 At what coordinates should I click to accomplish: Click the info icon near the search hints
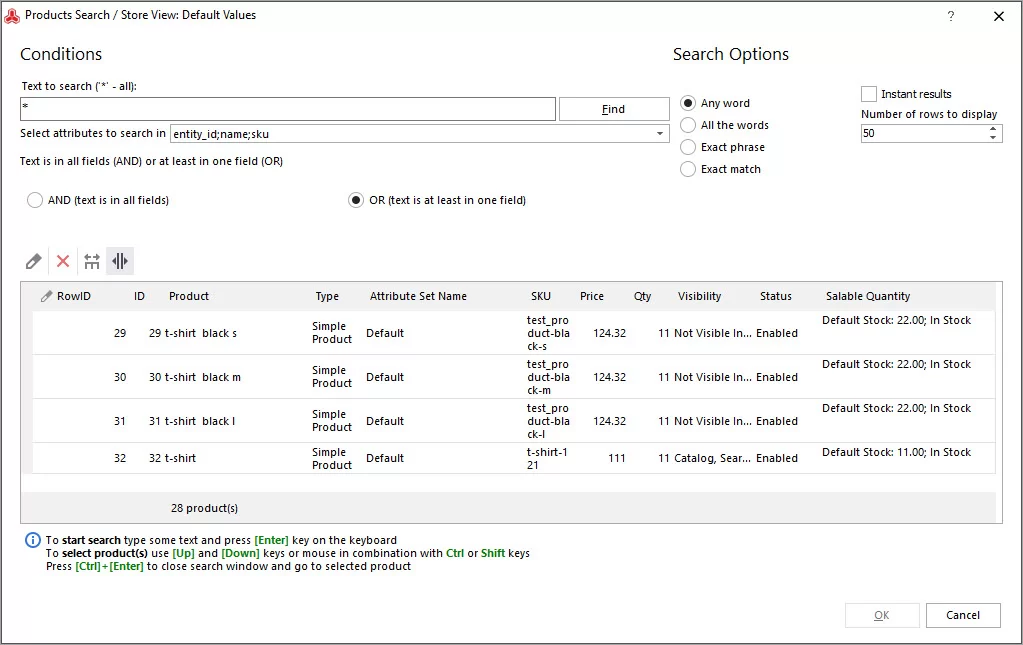[33, 540]
